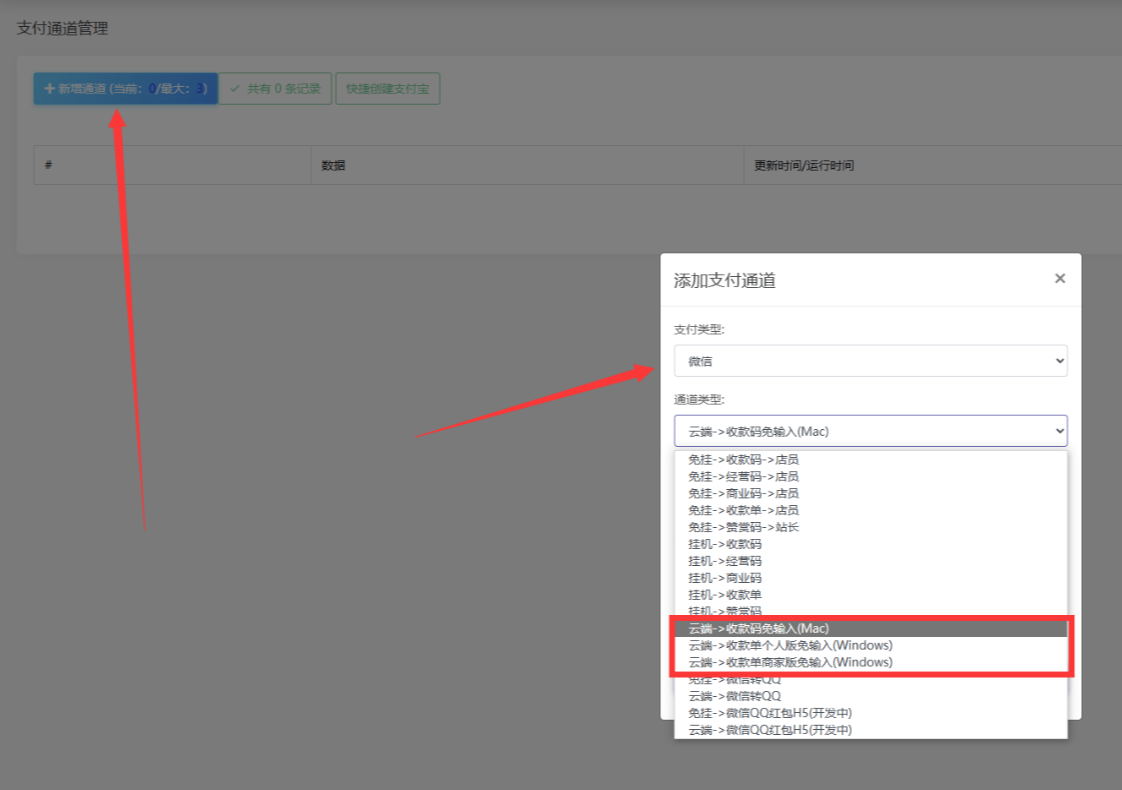Select 云端->收款单商家版免输入(Windows) option
The image size is (1122, 790).
(x=800, y=662)
